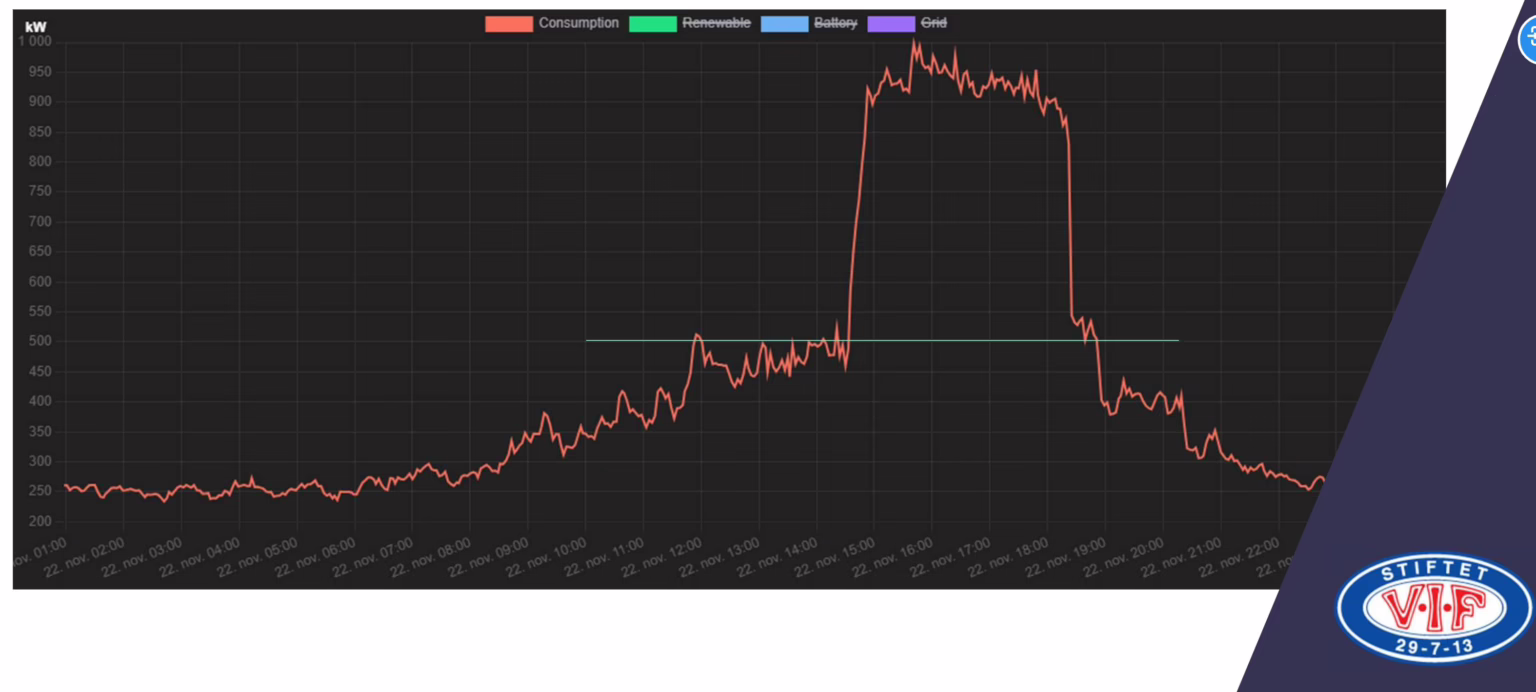Screen dimensions: 1536x692
Task: Click the VIF Stiftet 29-7-13 logo
Action: (1432, 609)
